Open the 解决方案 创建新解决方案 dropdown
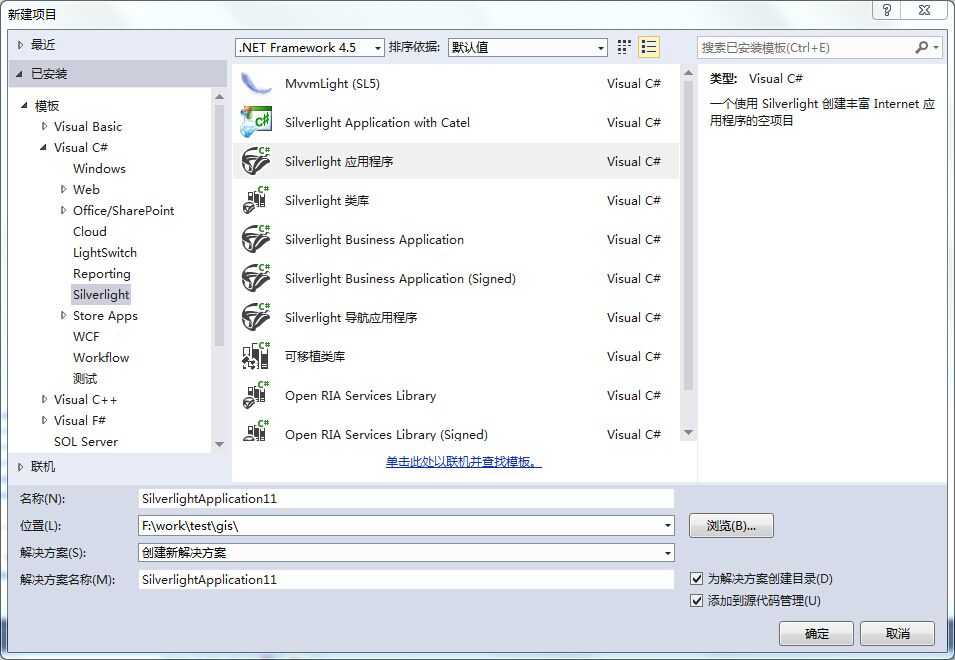Image resolution: width=955 pixels, height=660 pixels. pos(668,553)
